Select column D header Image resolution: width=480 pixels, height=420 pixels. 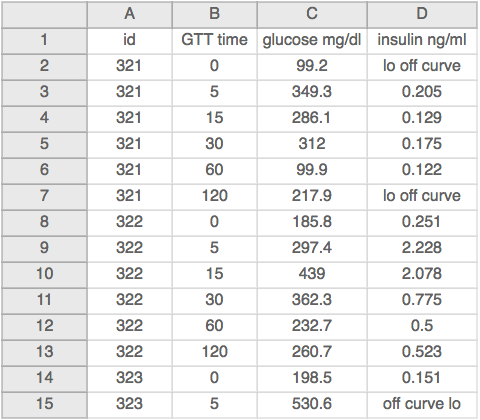pyautogui.click(x=422, y=14)
